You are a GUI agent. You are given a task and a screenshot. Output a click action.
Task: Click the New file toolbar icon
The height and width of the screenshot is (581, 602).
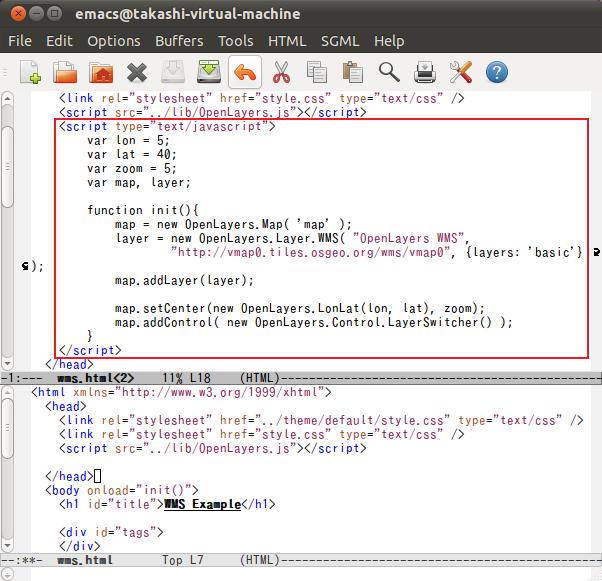point(30,72)
